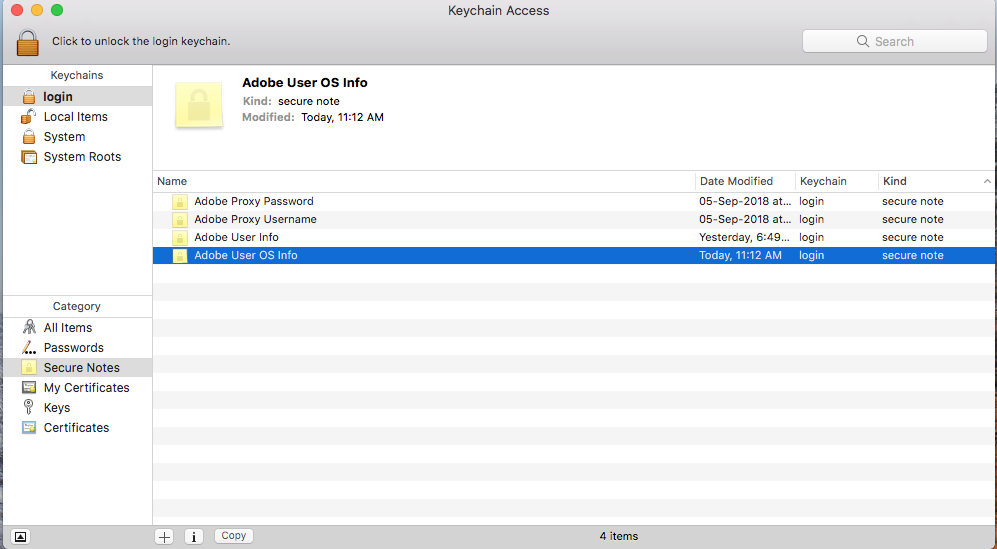Image resolution: width=997 pixels, height=549 pixels.
Task: Show the Certificates category
Action: pyautogui.click(x=78, y=427)
